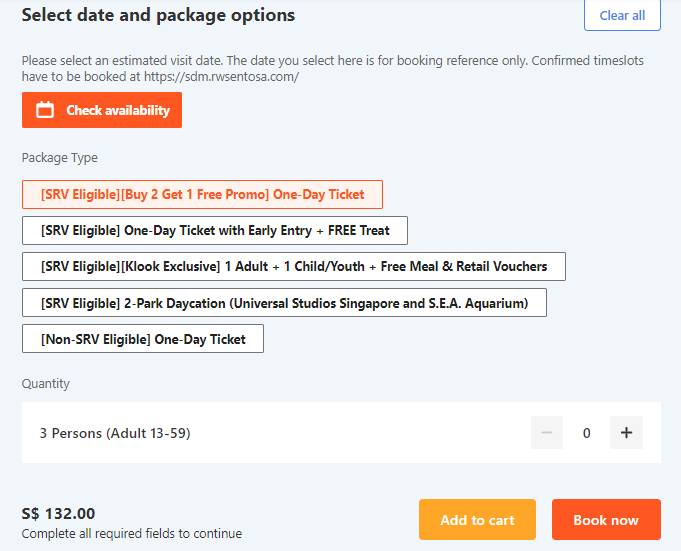Screen dimensions: 681x551
Task: Click the calendar icon on Check availability
Action: click(x=45, y=110)
